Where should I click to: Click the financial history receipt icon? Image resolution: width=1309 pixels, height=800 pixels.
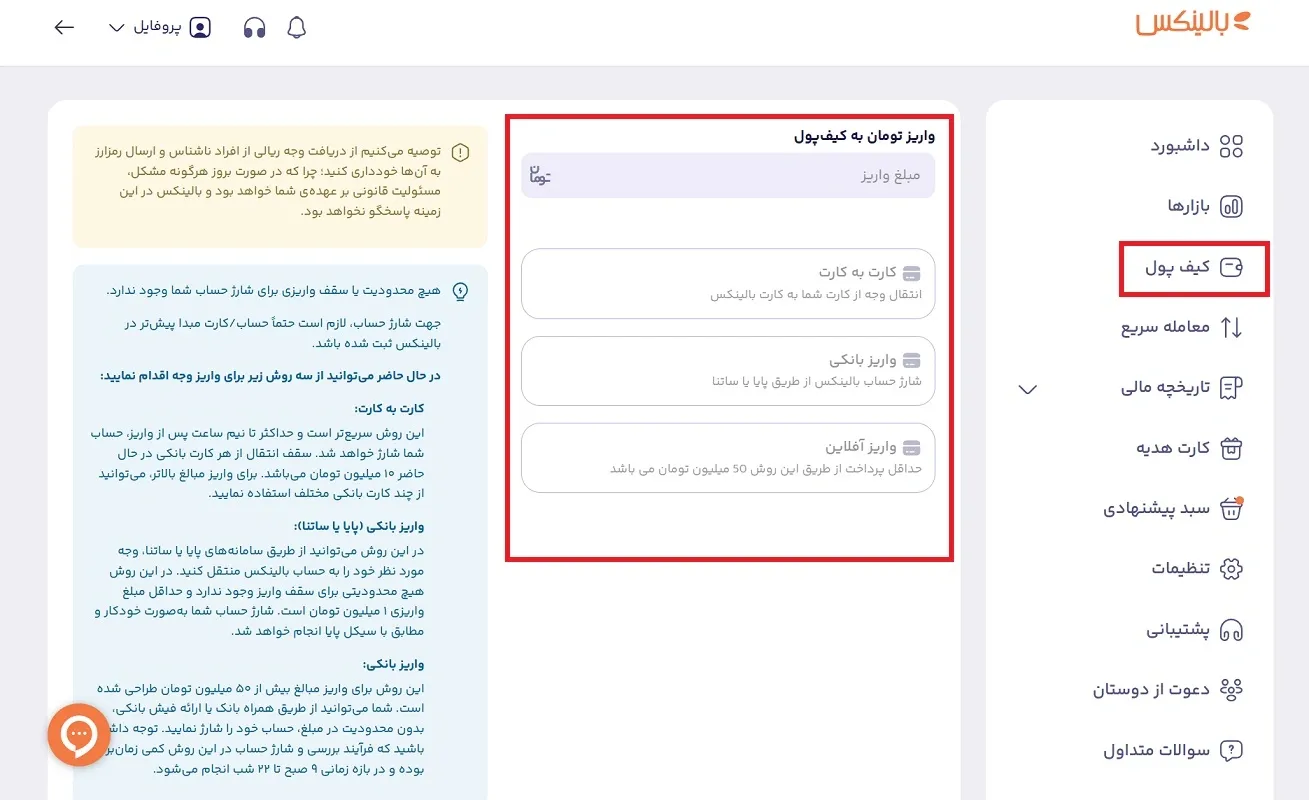pyautogui.click(x=1232, y=388)
